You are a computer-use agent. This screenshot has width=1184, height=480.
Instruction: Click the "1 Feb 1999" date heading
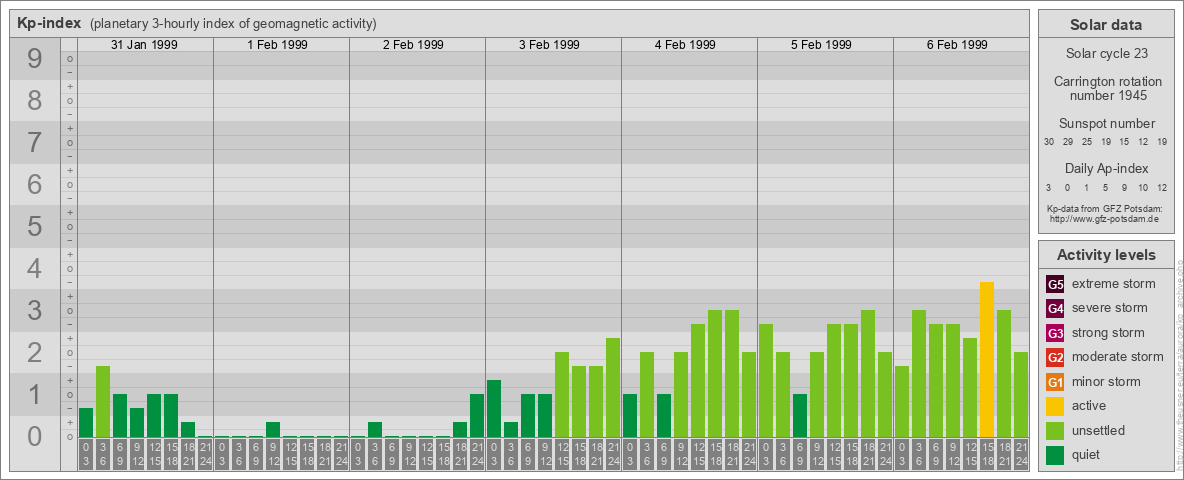pos(277,45)
